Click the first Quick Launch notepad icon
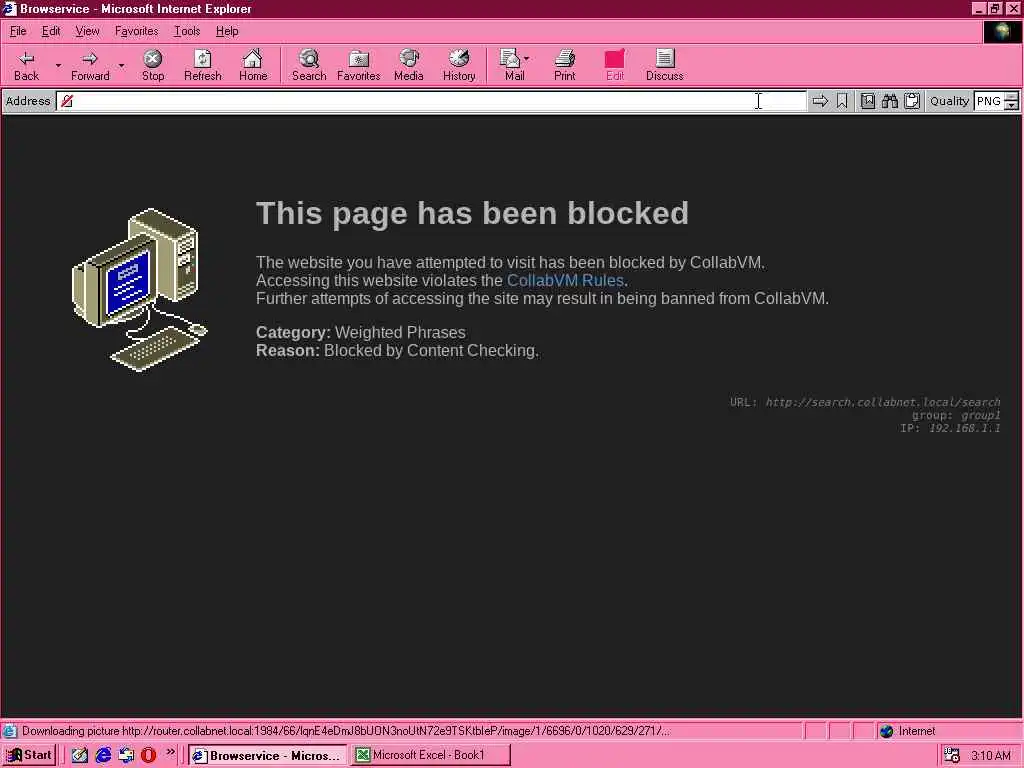The width and height of the screenshot is (1024, 768). pos(80,755)
